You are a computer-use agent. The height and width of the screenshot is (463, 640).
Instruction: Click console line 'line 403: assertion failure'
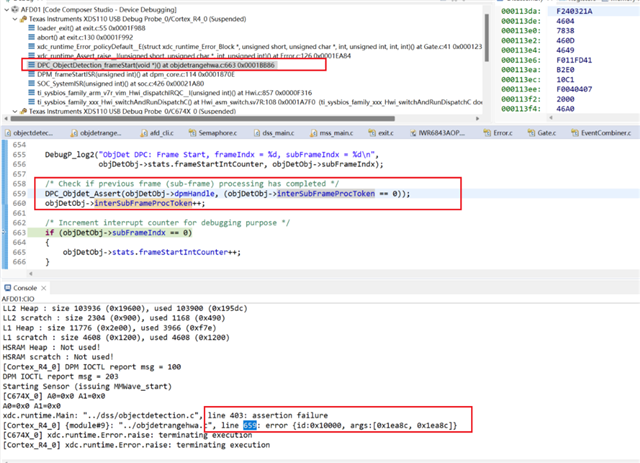268,416
